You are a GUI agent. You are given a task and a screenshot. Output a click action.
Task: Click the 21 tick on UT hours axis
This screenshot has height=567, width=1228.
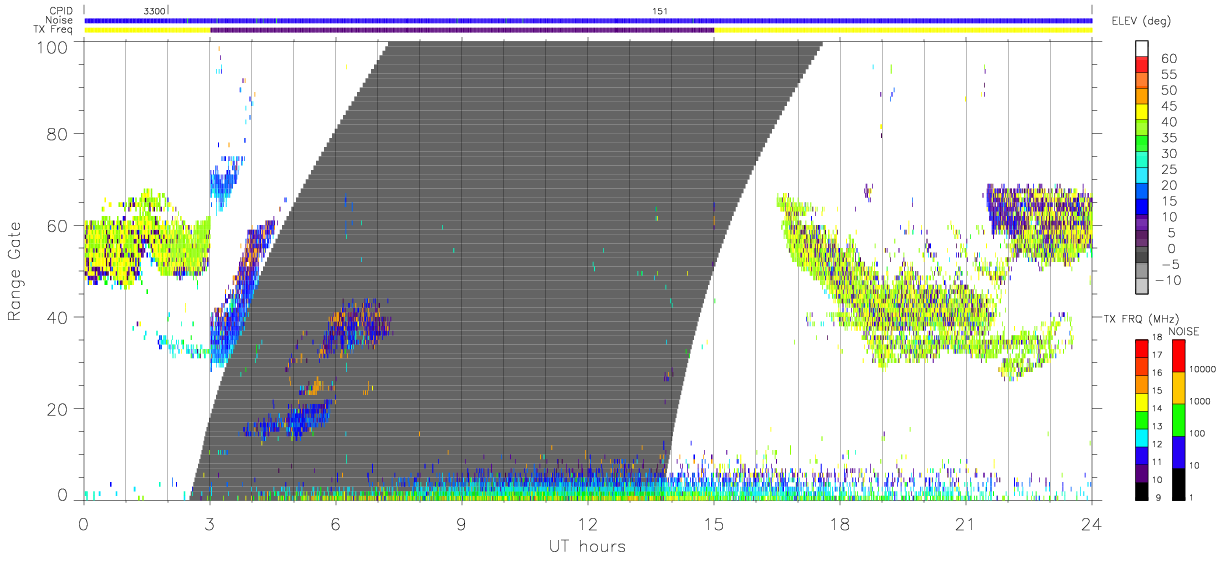point(966,524)
